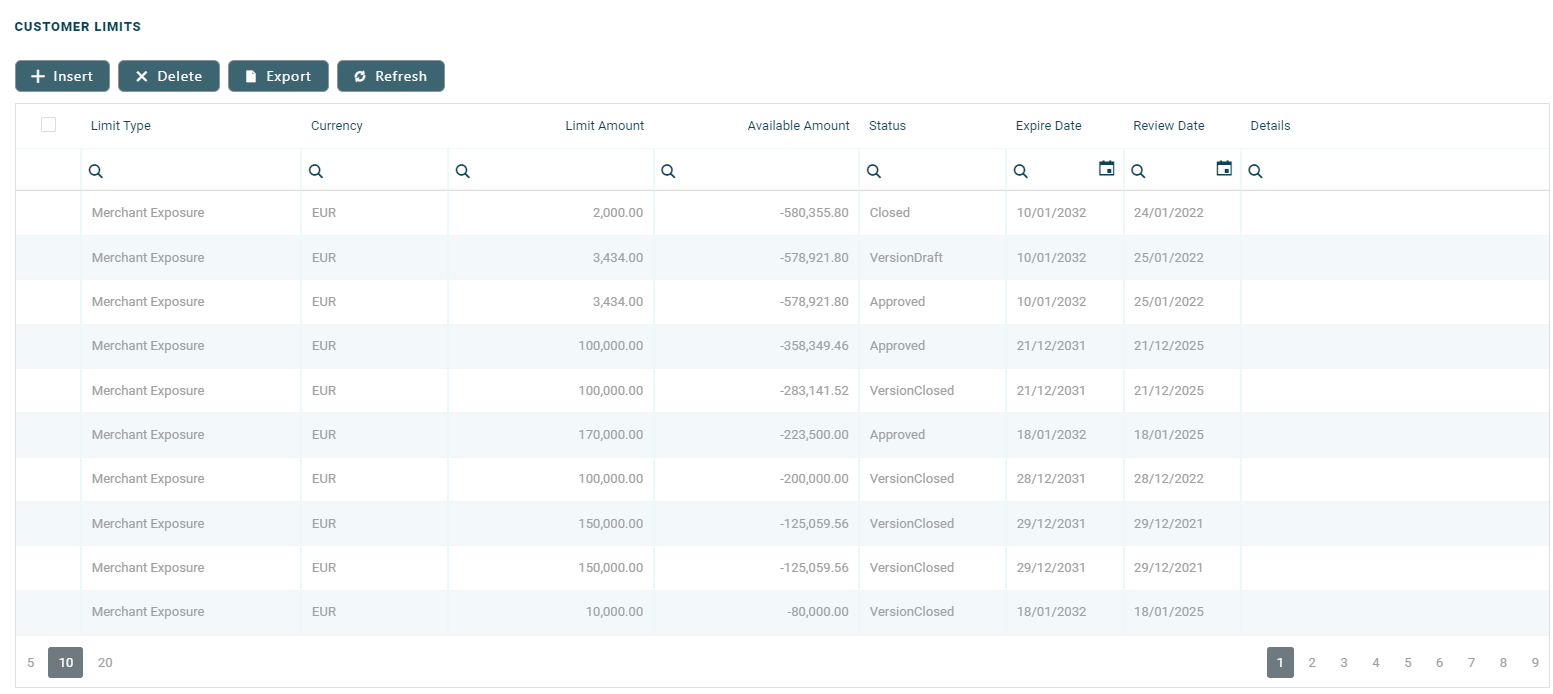Click the search icon under Available Amount
The image size is (1553, 694).
pyautogui.click(x=668, y=172)
